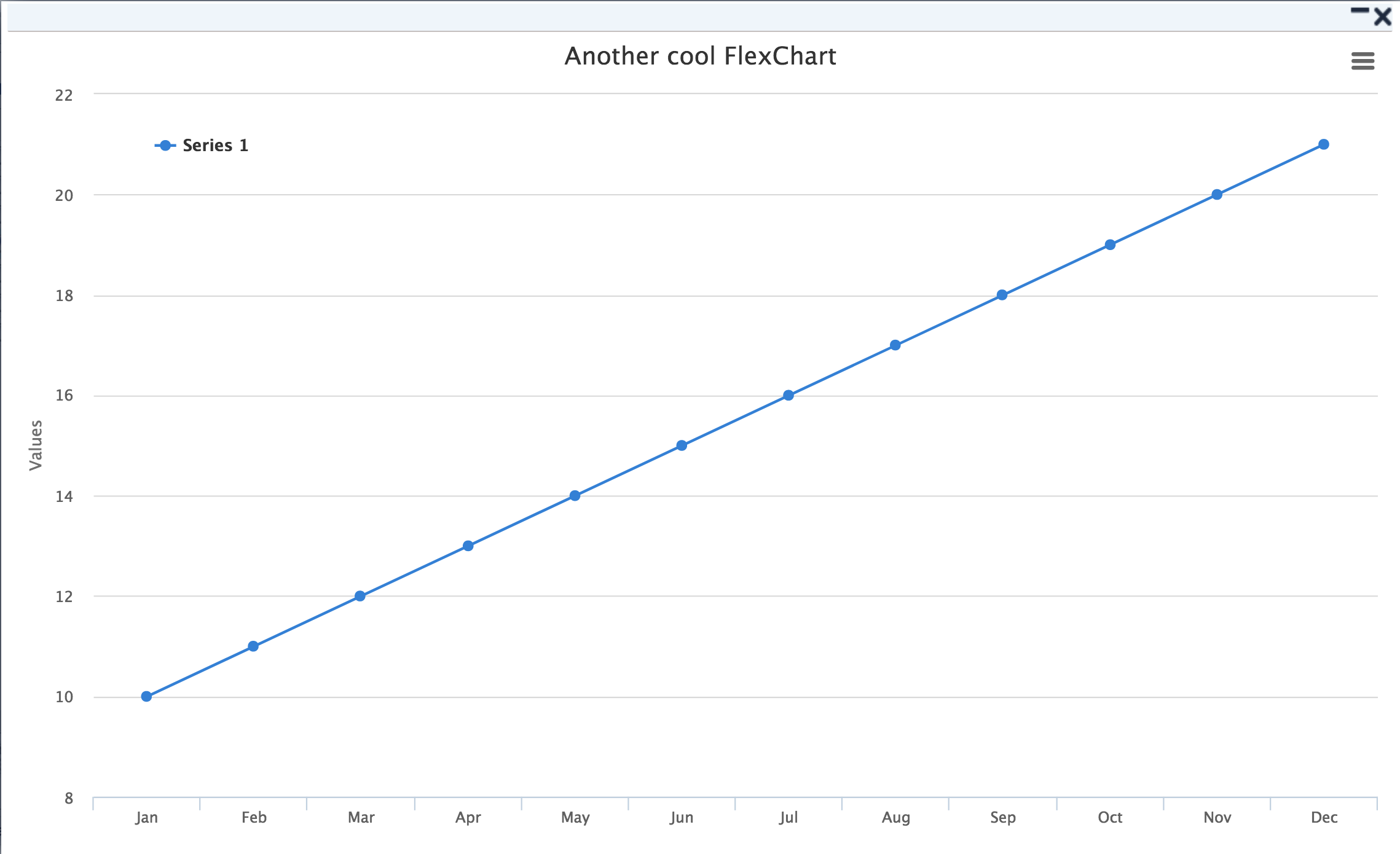Select the May data point marker
The height and width of the screenshot is (854, 1400).
[575, 495]
